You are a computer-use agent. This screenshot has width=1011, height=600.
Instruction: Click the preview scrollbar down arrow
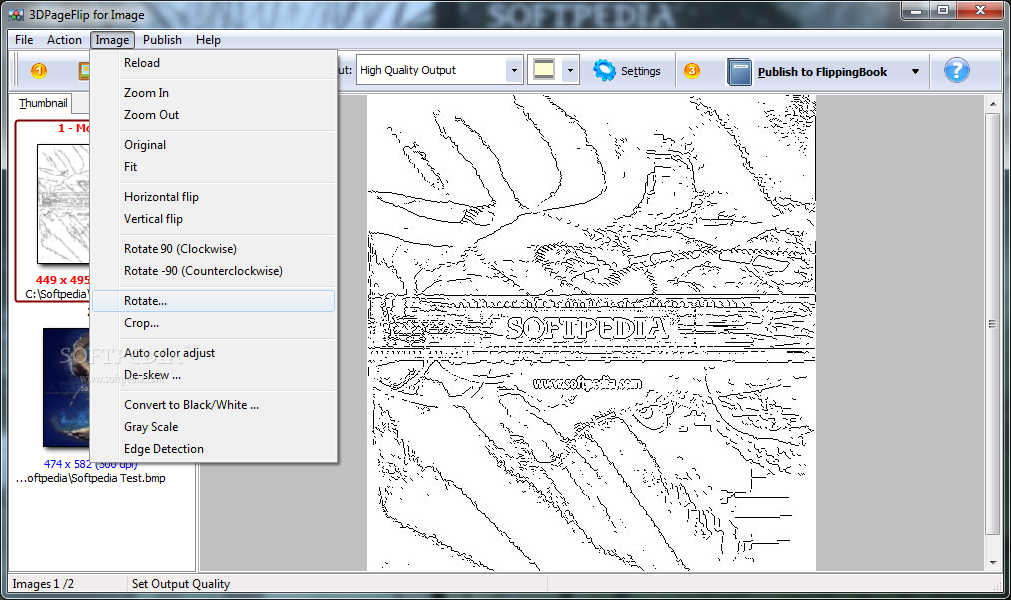coord(992,563)
